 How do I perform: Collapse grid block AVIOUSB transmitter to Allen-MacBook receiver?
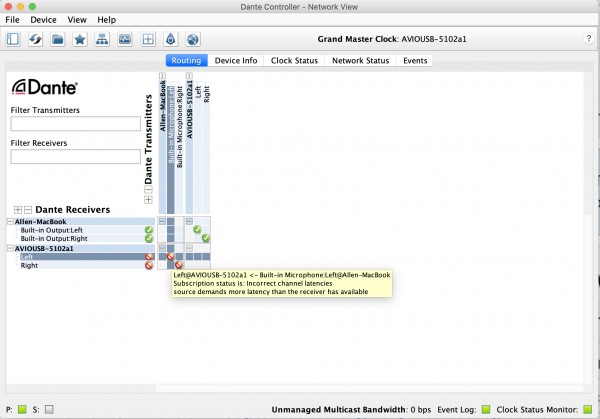tap(189, 222)
